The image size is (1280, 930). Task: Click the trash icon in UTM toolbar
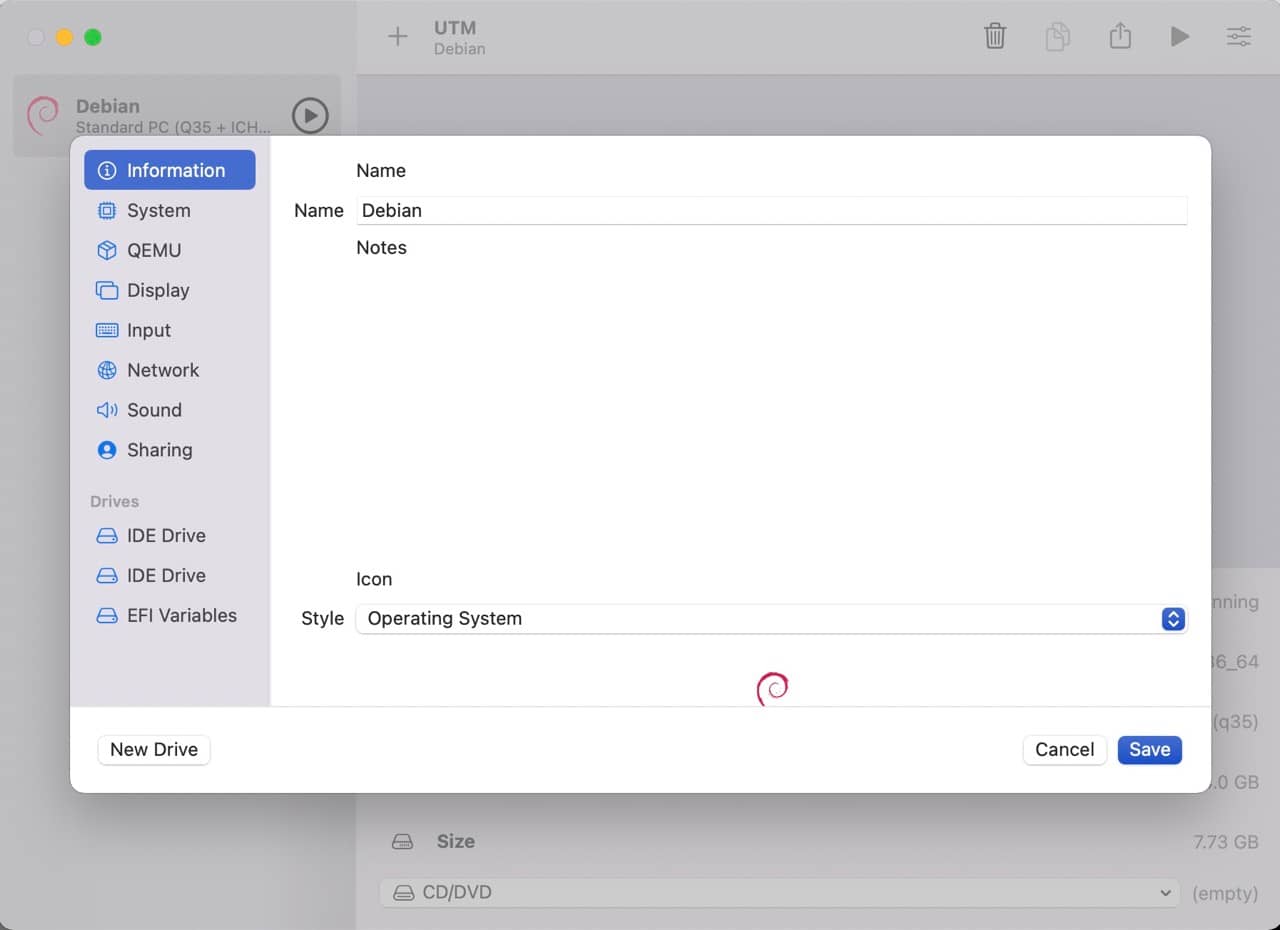[x=995, y=37]
